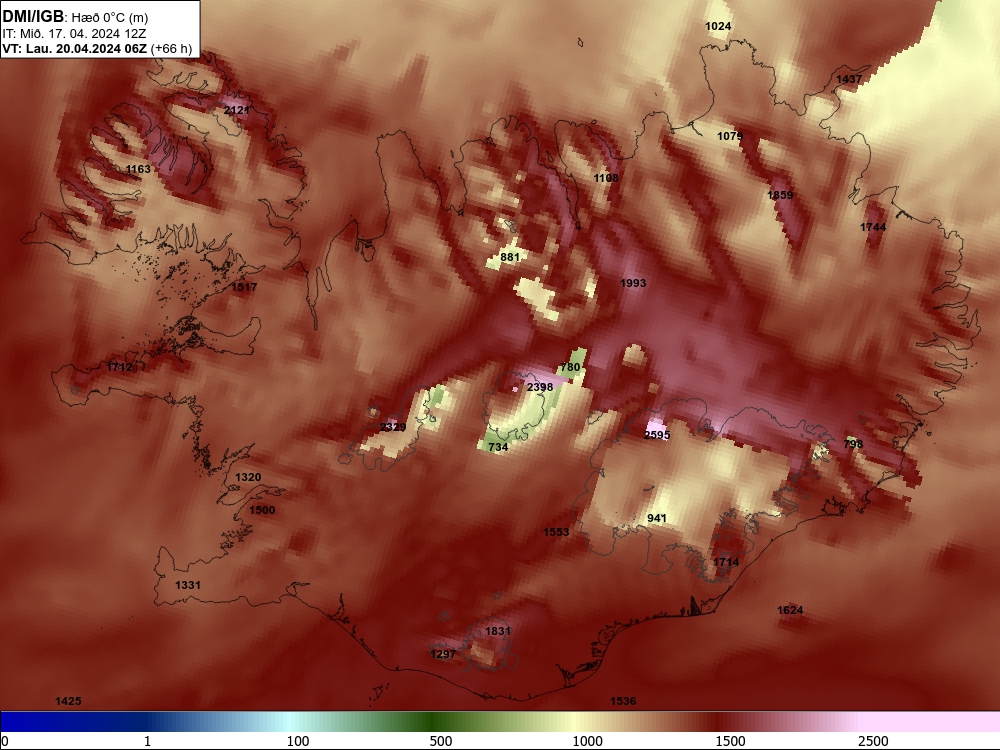Click the map value 1859
Viewport: 1000px width, 750px height.
coord(780,195)
